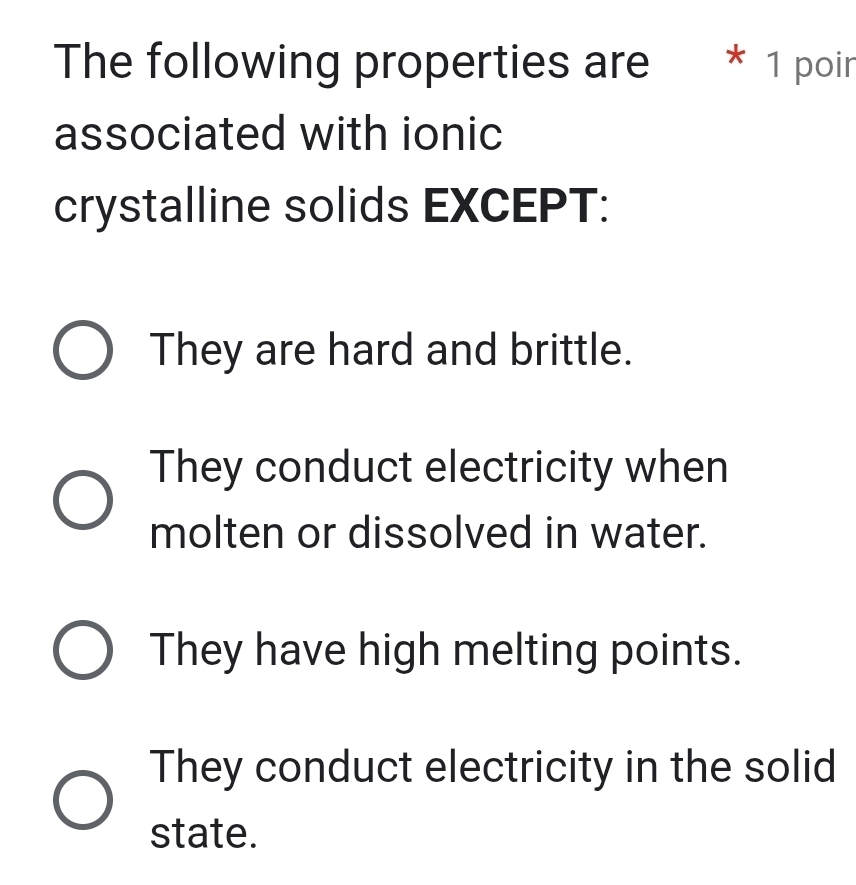Click the "associated with ionic" question line
This screenshot has width=856, height=885.
tap(279, 135)
